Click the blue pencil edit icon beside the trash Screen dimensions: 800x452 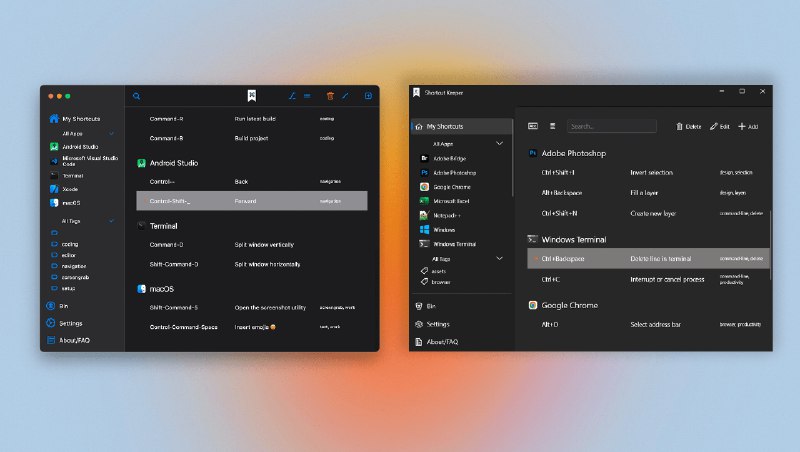(345, 96)
